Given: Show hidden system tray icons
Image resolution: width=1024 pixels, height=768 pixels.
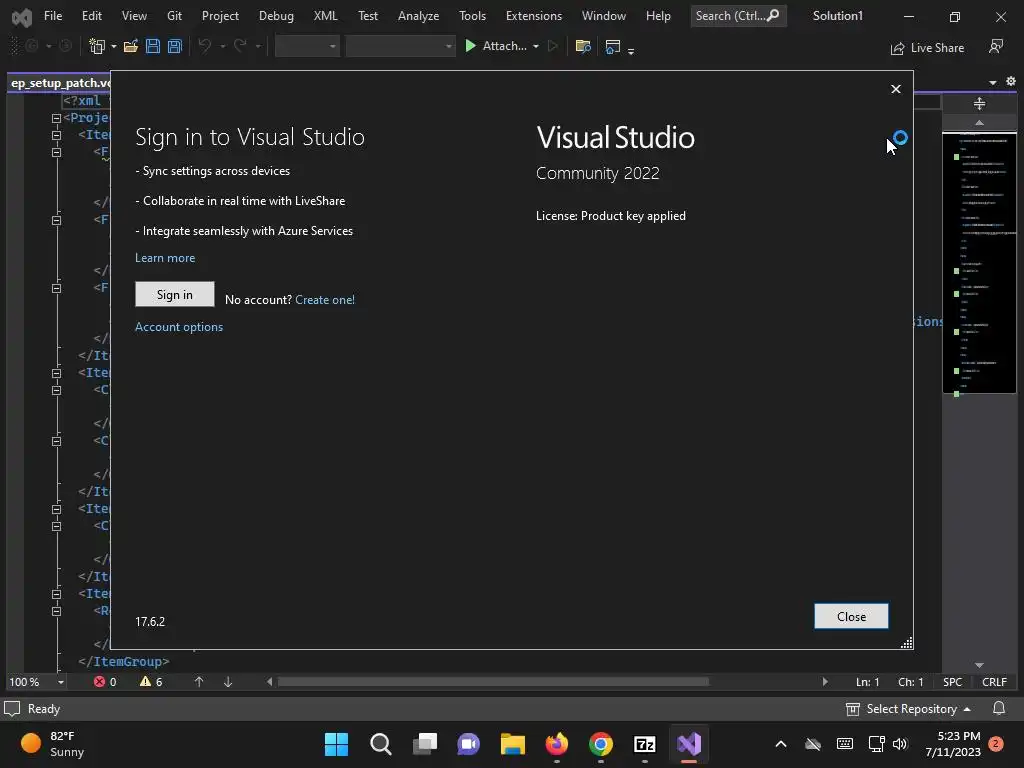Looking at the screenshot, I should point(780,744).
